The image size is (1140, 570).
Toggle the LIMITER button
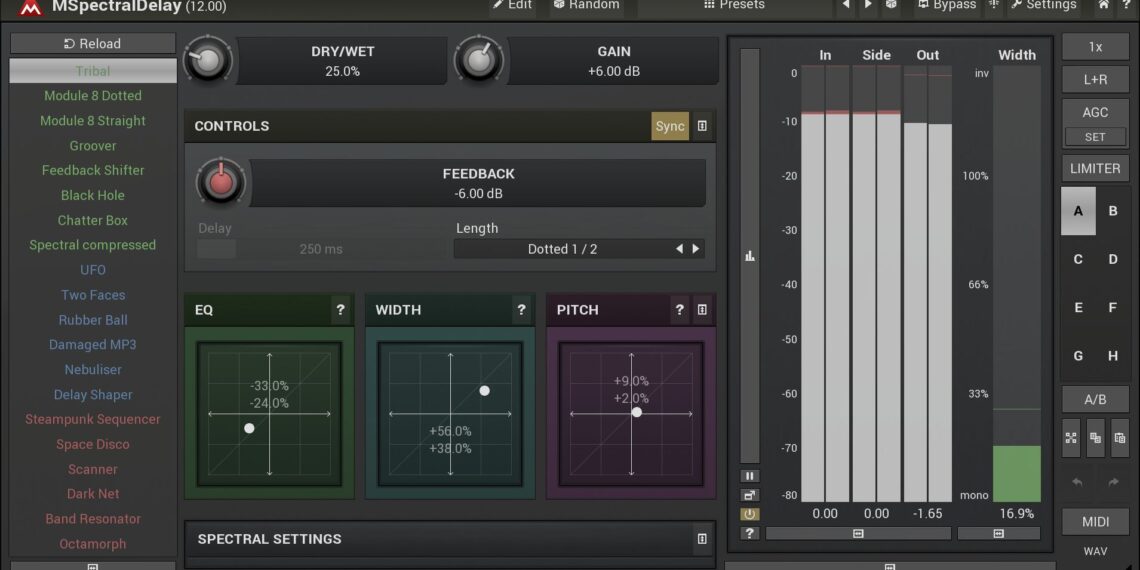[x=1095, y=168]
